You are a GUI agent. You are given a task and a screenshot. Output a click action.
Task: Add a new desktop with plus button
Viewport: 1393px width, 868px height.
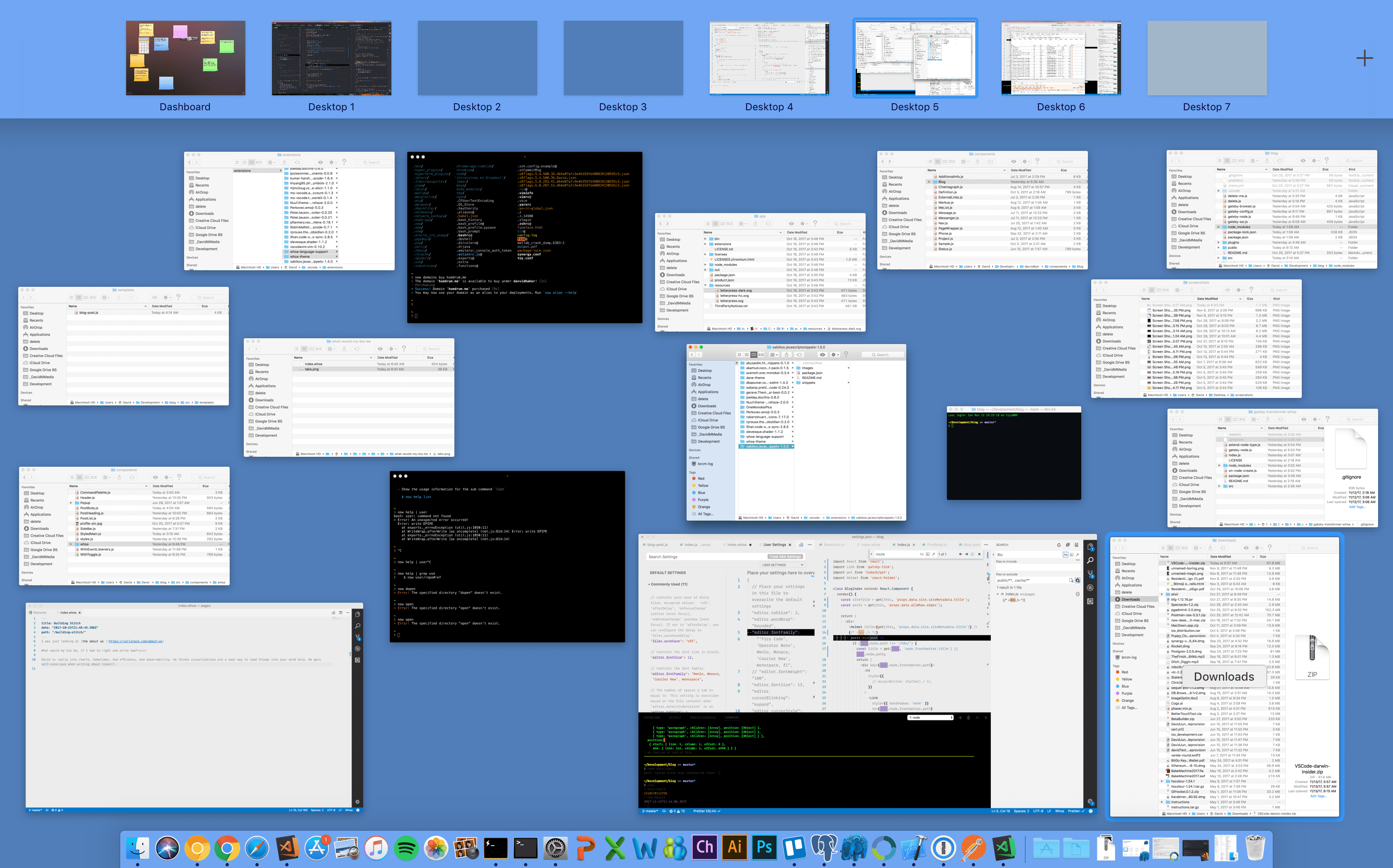click(x=1364, y=58)
